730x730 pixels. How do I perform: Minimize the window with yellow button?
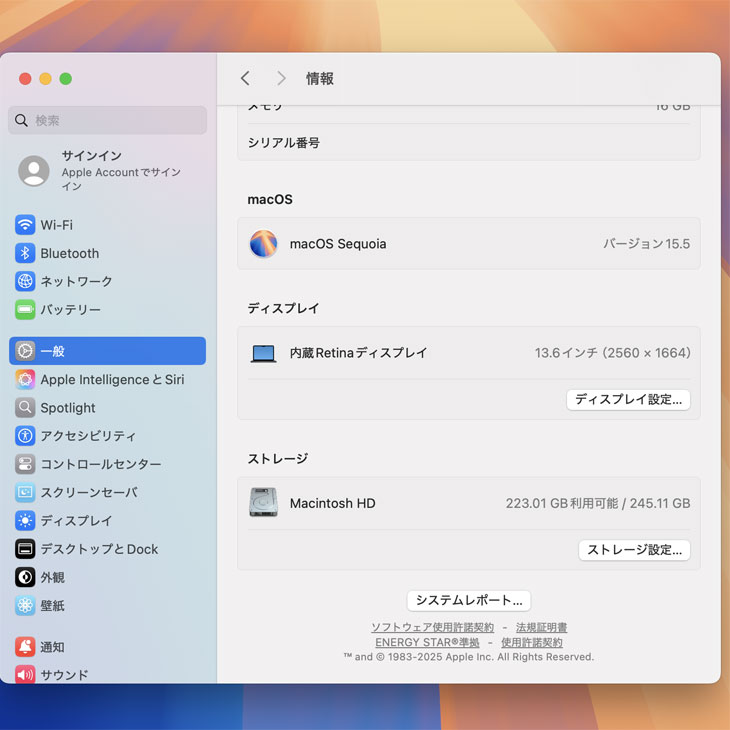pyautogui.click(x=45, y=79)
